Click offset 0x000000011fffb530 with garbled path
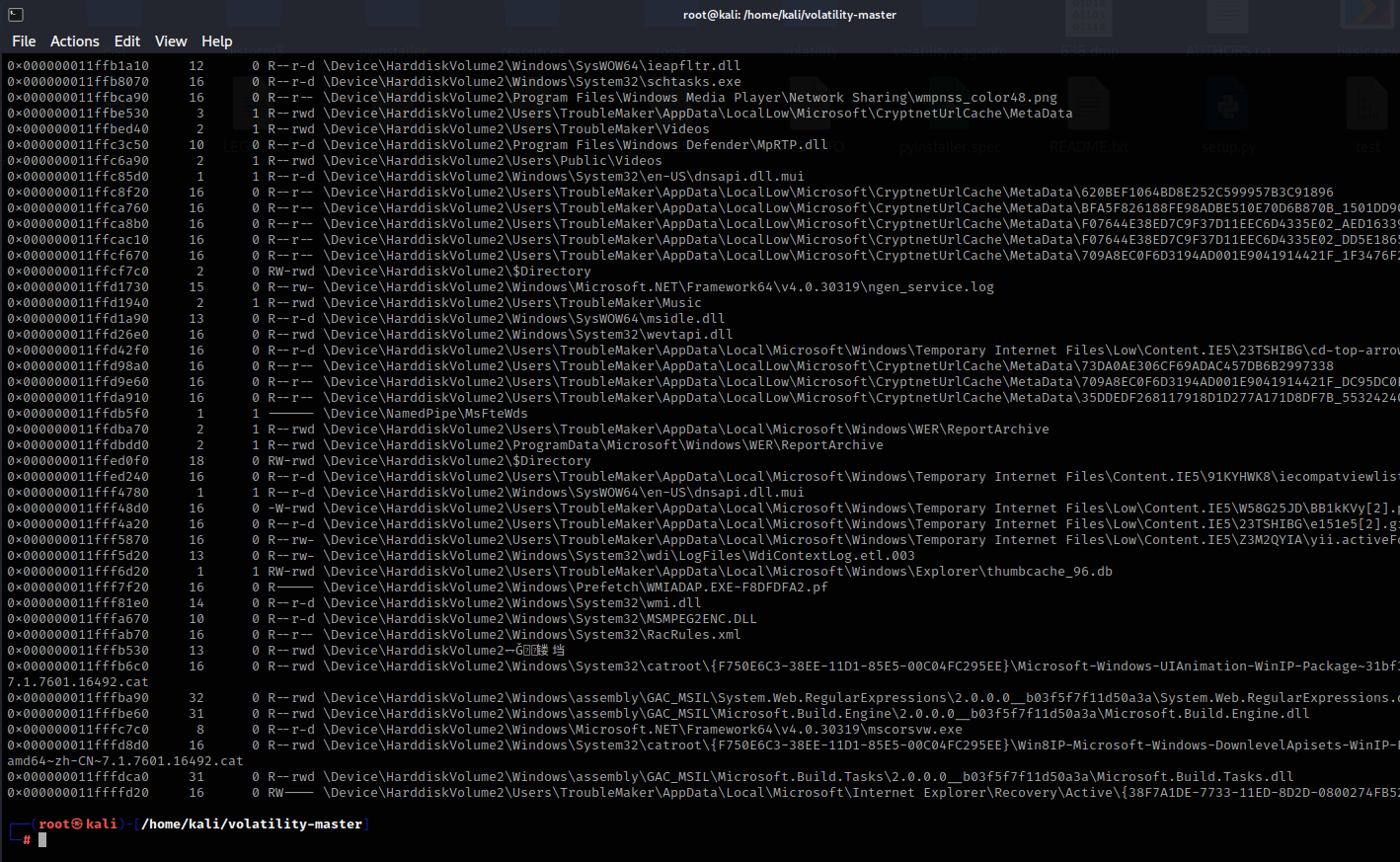 click(x=78, y=651)
